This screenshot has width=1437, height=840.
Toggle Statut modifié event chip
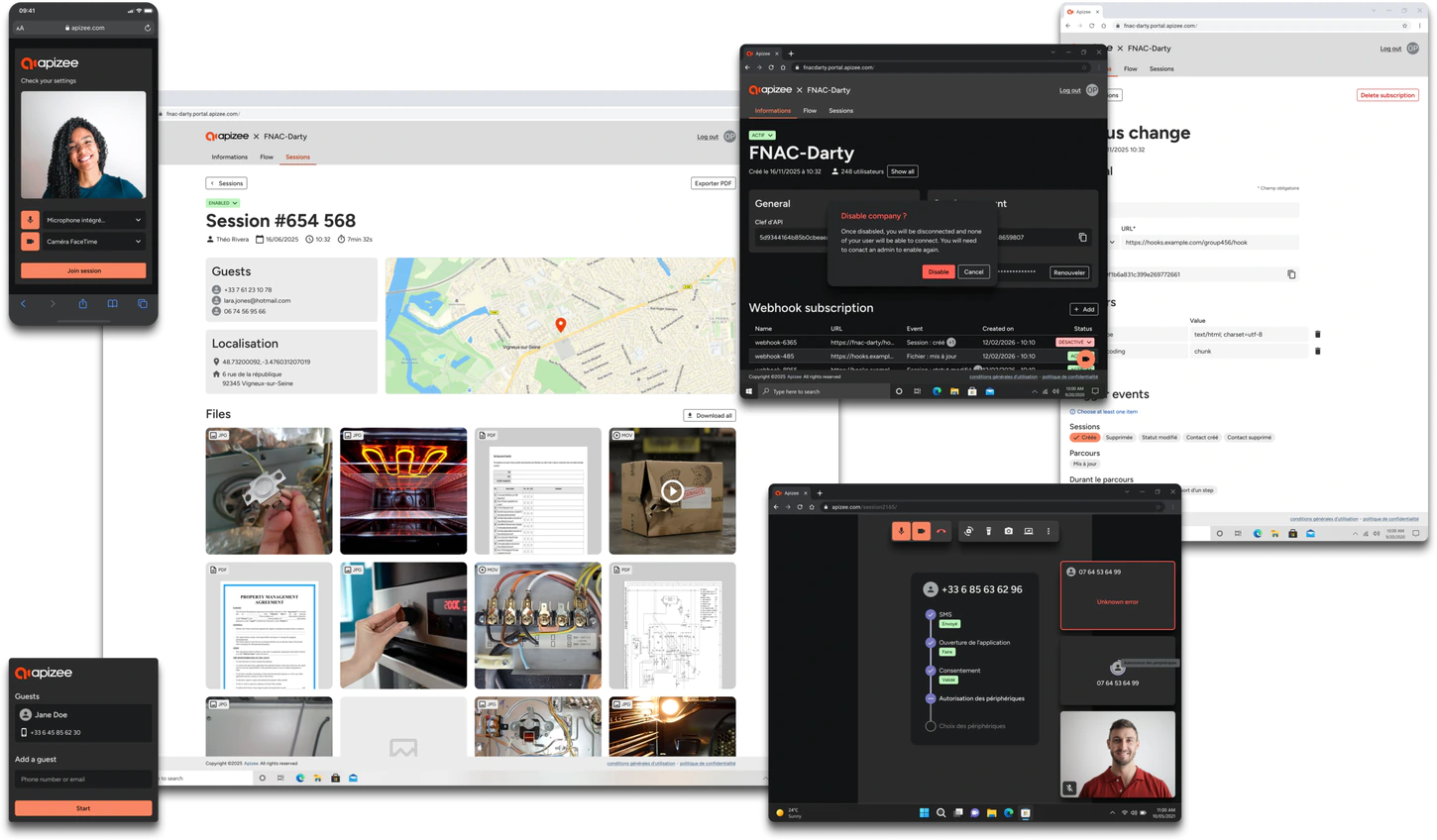point(1160,438)
